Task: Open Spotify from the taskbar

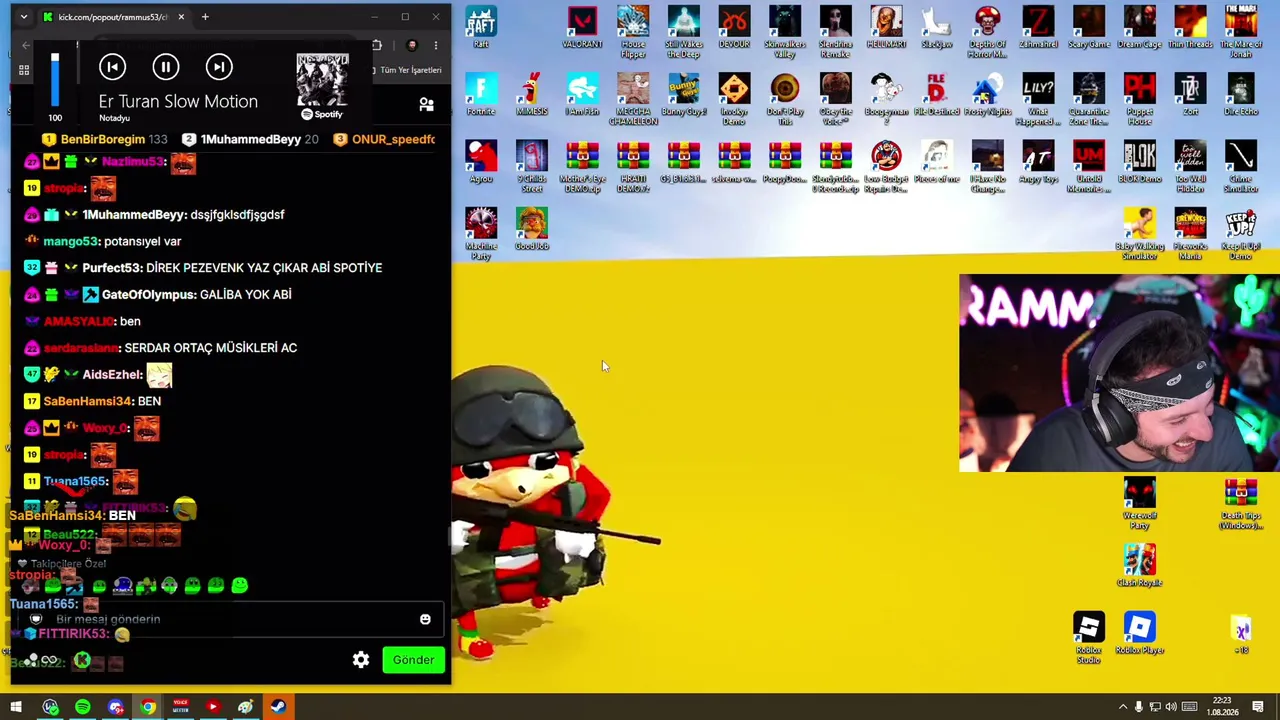Action: click(83, 707)
